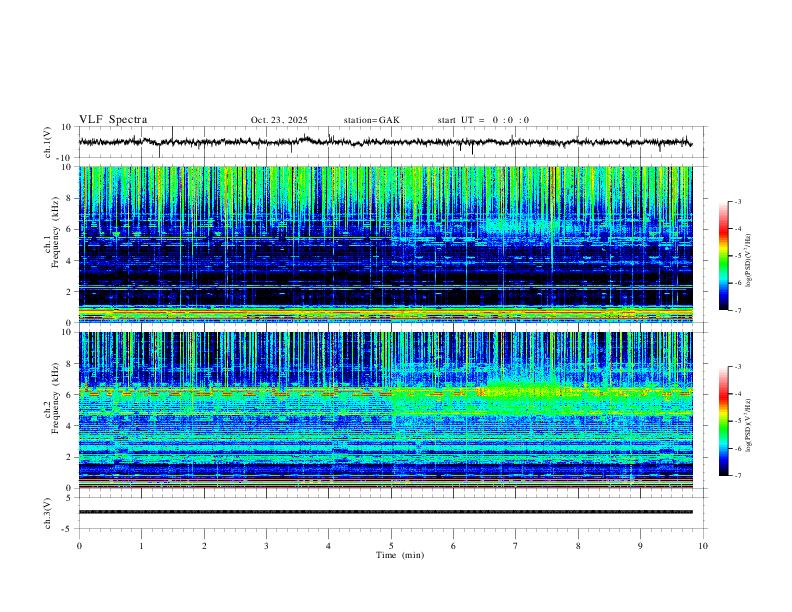The height and width of the screenshot is (612, 792).
Task: Click the time axis tick label 3
Action: tap(266, 546)
